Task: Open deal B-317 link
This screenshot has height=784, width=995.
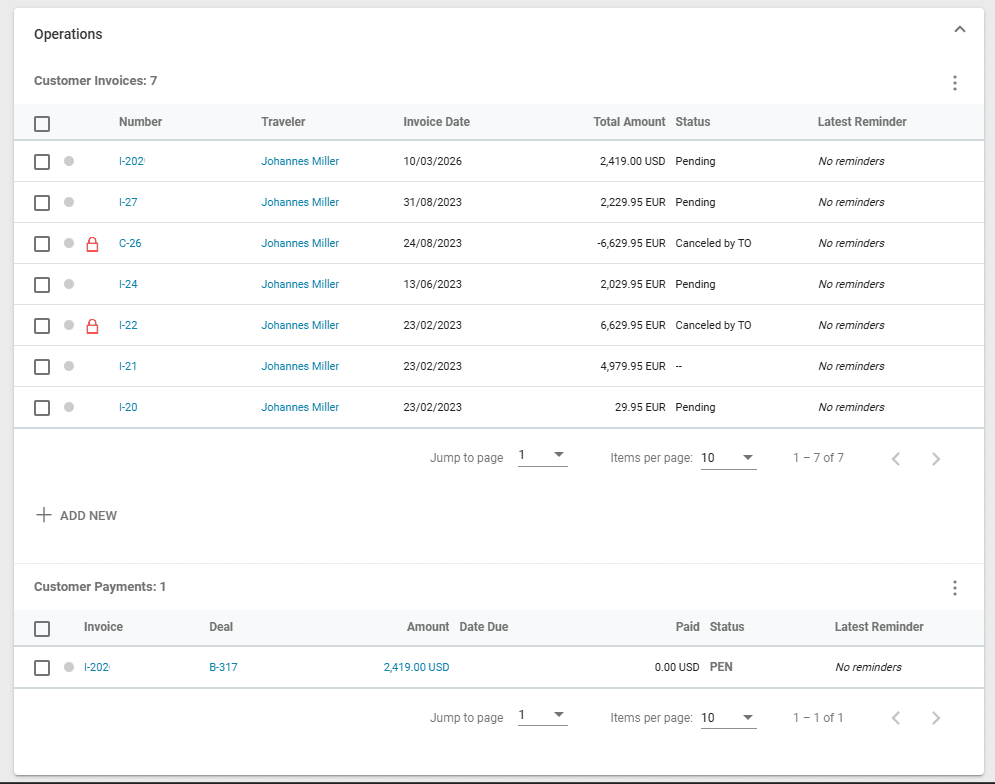Action: [x=223, y=668]
